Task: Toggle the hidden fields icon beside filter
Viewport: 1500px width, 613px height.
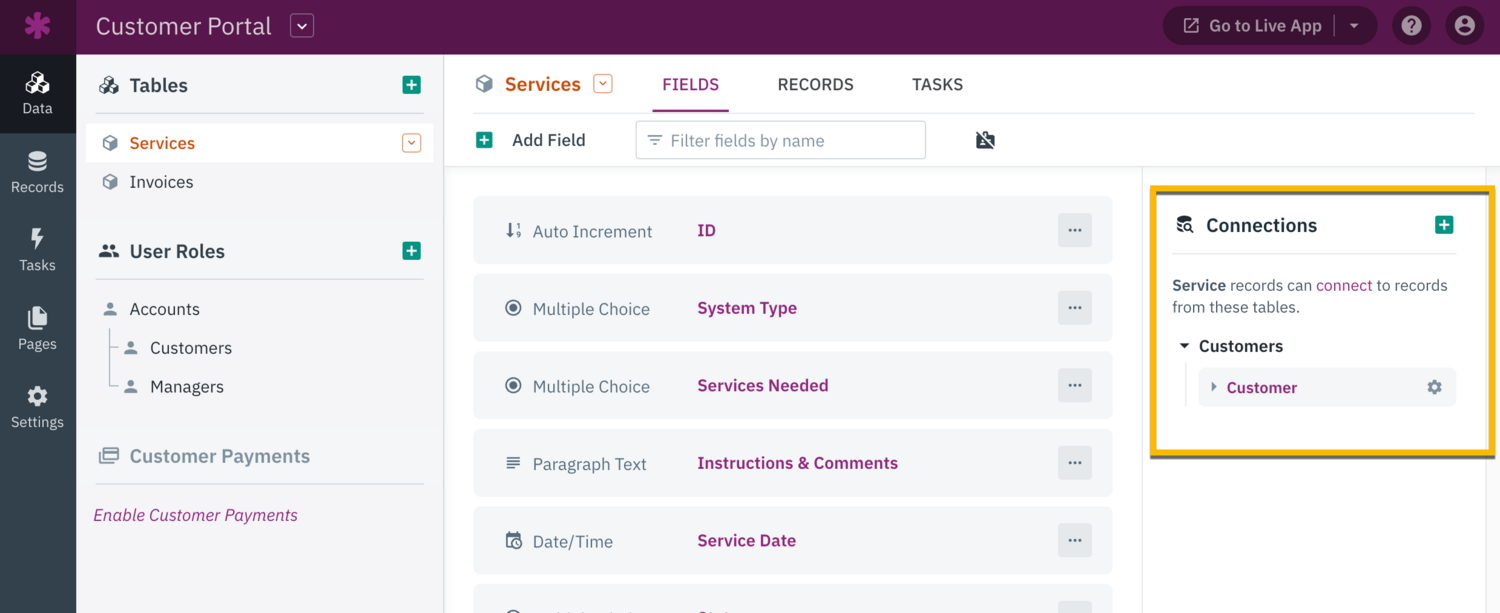Action: point(985,140)
